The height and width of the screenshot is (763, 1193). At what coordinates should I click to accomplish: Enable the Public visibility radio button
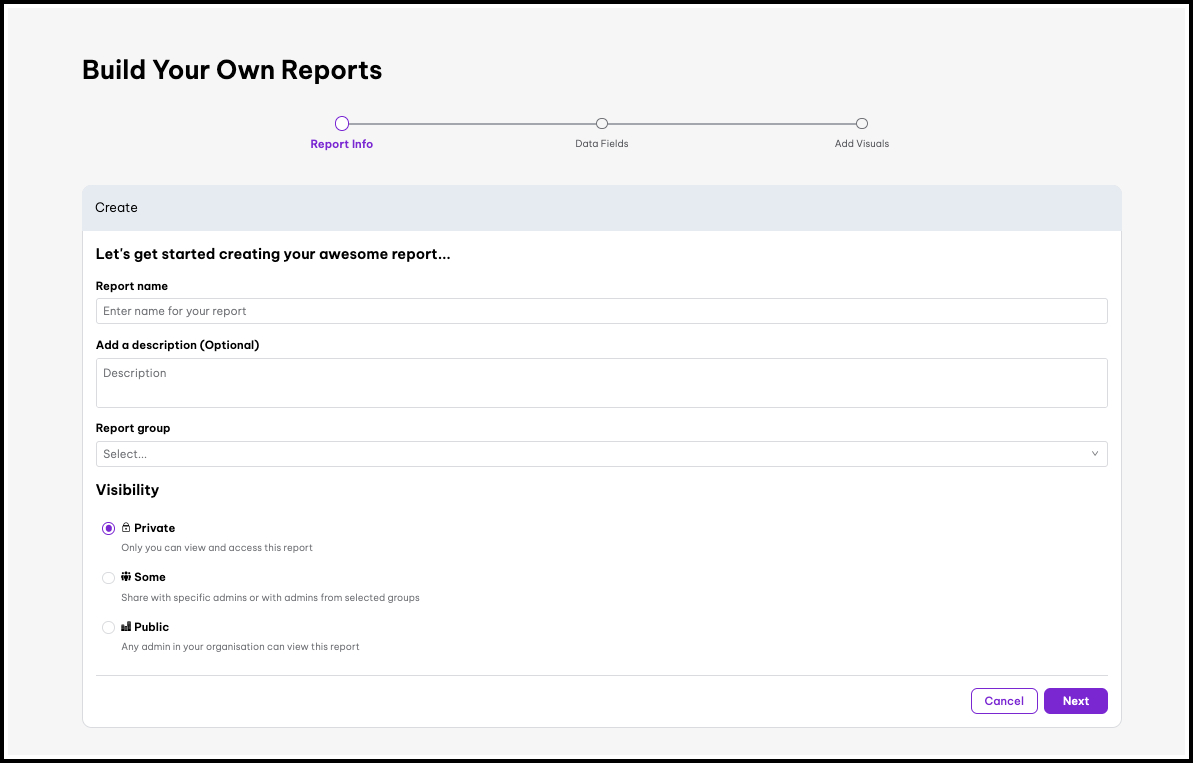[108, 628]
